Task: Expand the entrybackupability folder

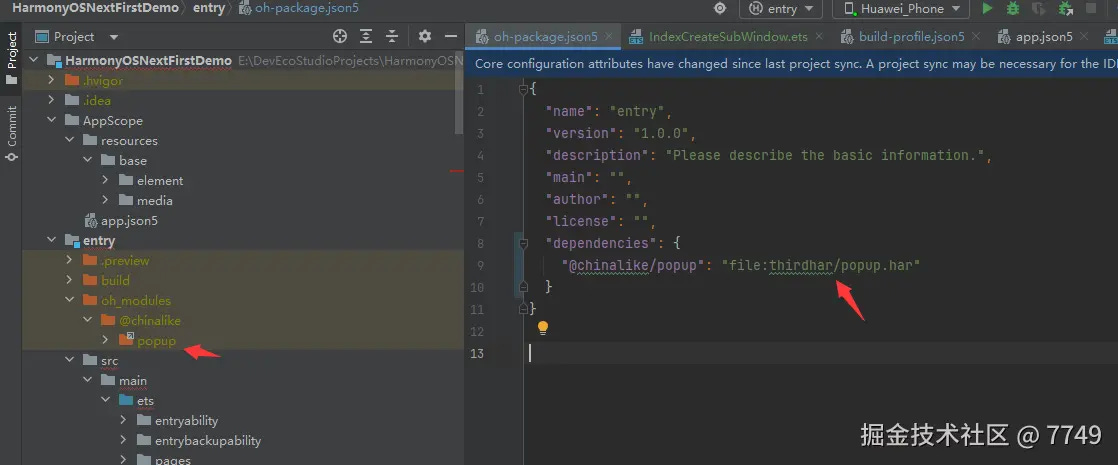Action: point(123,440)
